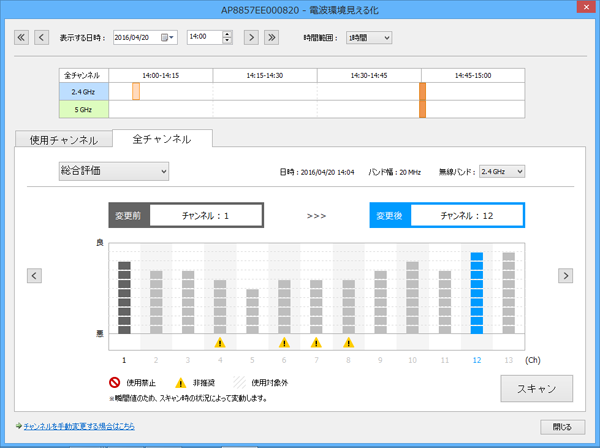
Task: Jump back with the double-left arrow button
Action: (x=21, y=37)
